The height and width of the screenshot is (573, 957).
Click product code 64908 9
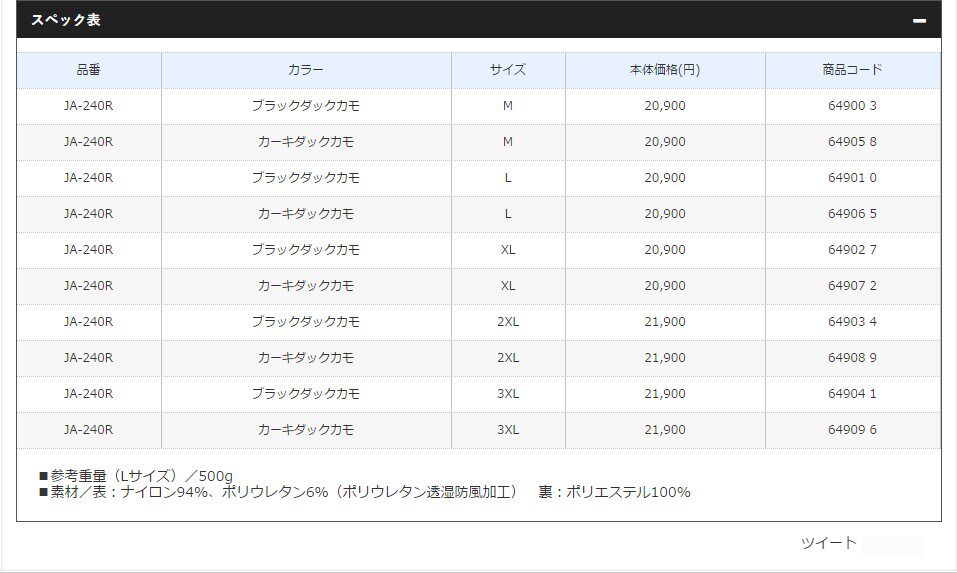[852, 358]
